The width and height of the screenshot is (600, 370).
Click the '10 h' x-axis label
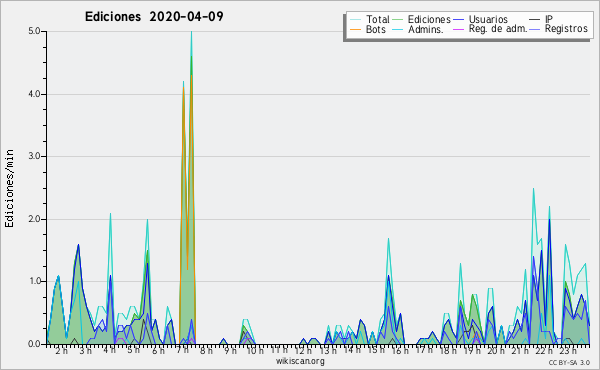coord(254,351)
